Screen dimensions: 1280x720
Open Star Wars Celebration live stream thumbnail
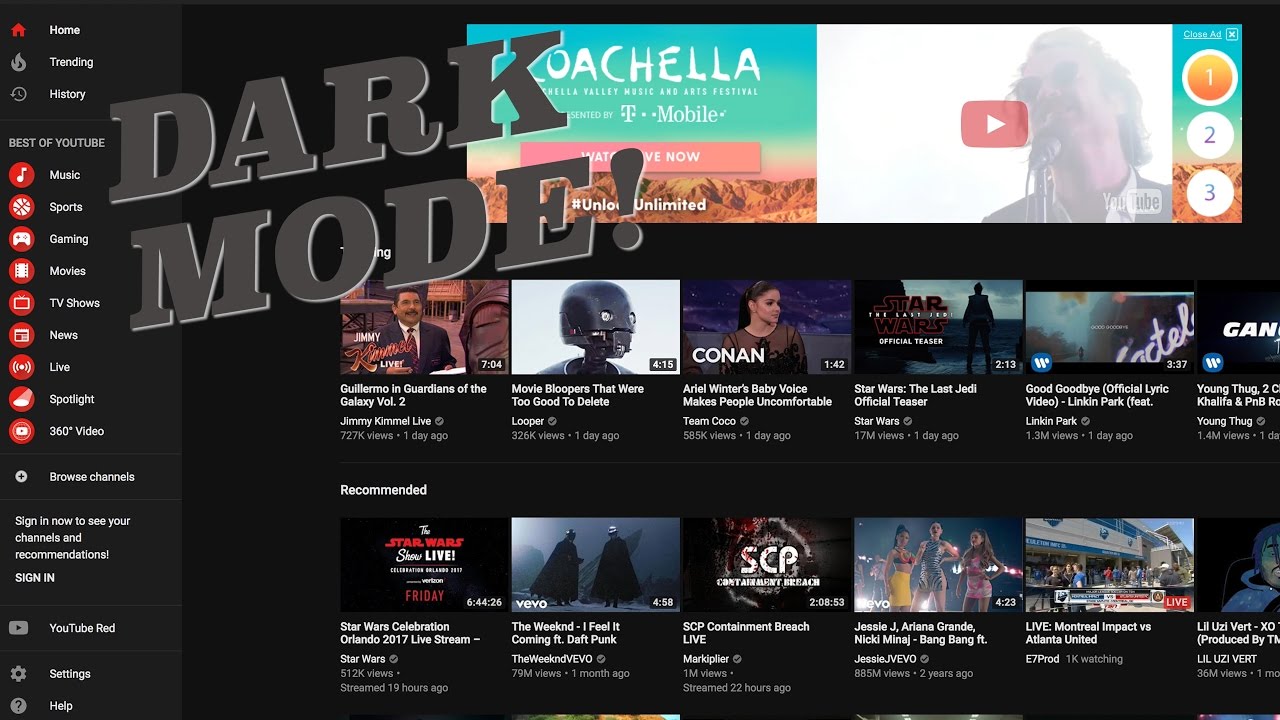coord(424,565)
